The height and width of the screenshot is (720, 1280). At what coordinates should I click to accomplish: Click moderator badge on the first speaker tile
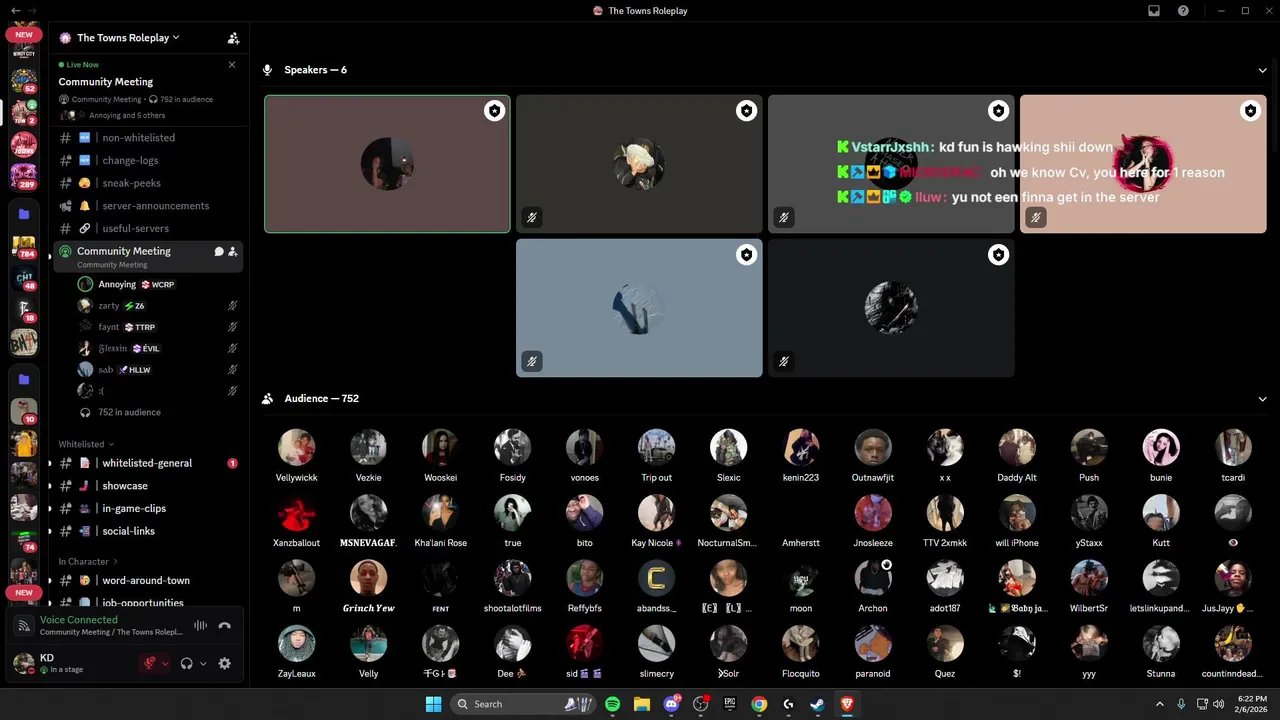[x=494, y=111]
